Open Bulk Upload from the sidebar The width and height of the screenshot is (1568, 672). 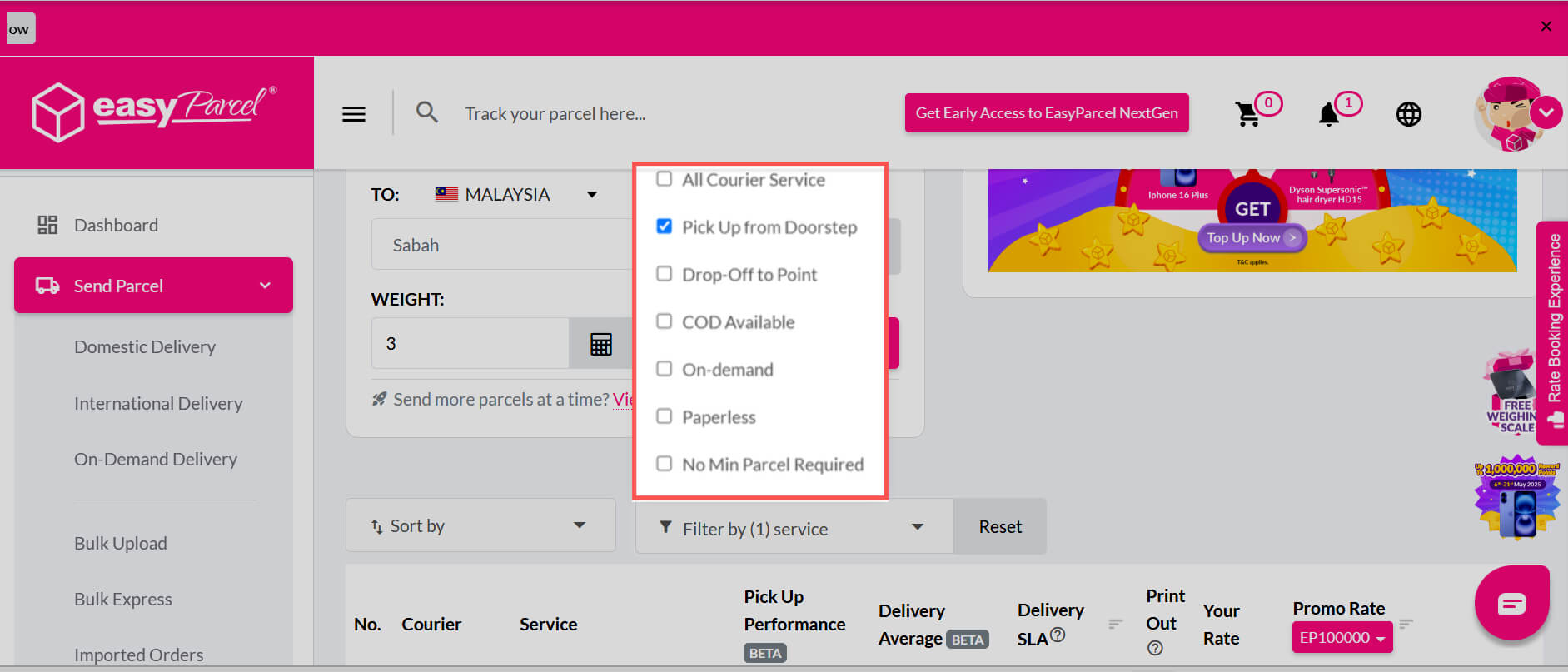pos(121,543)
